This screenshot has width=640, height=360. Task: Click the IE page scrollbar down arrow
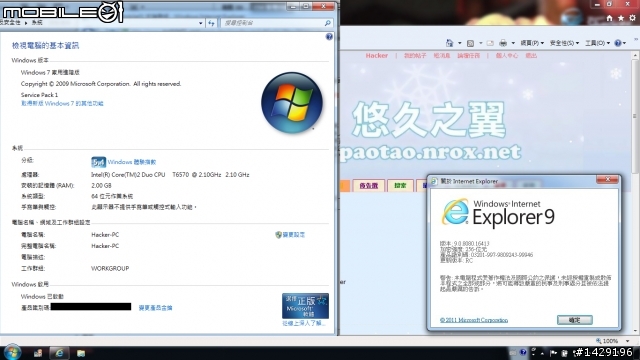click(636, 331)
